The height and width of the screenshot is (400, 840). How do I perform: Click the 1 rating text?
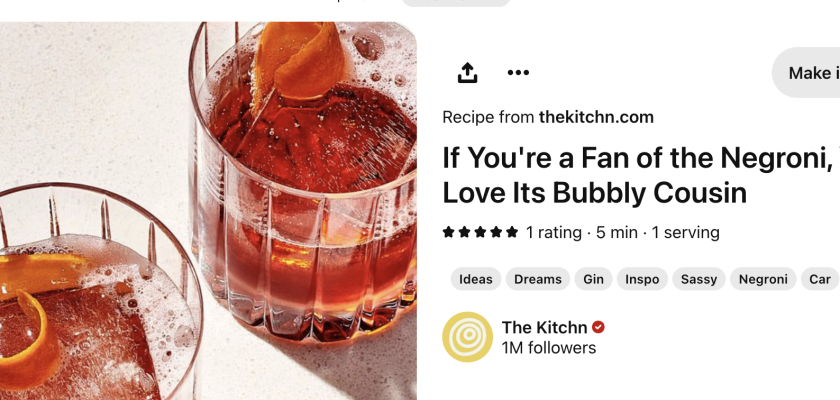(553, 232)
